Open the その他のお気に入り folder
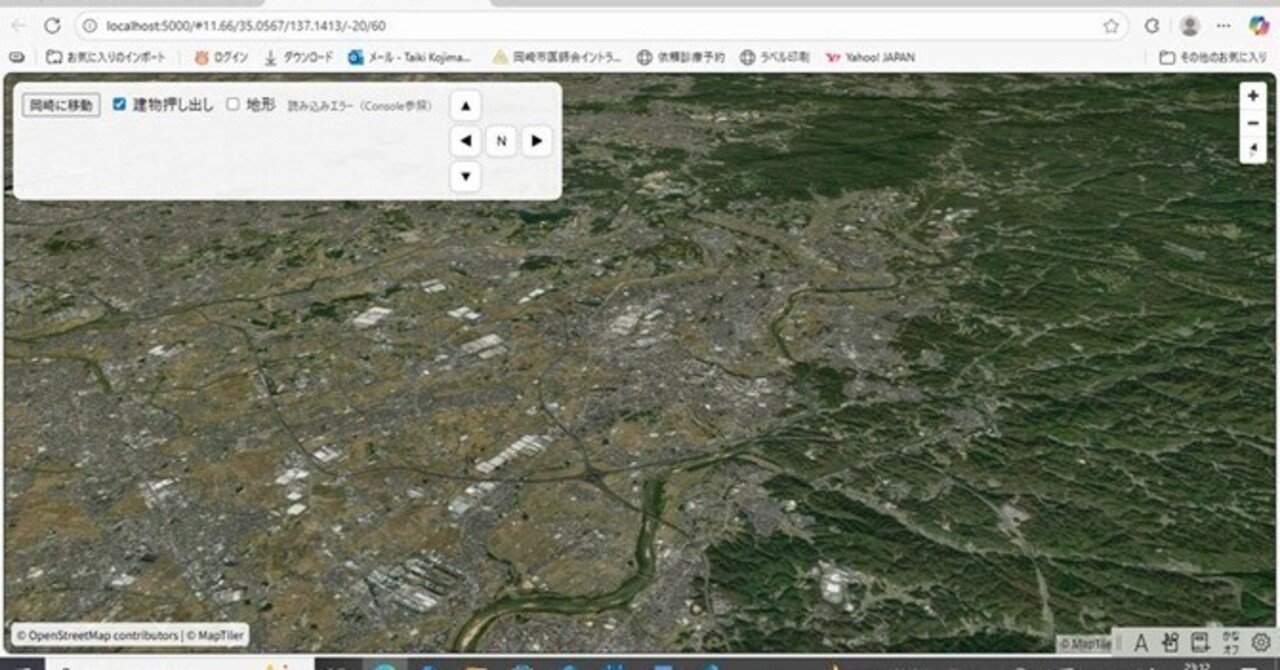 click(1213, 57)
